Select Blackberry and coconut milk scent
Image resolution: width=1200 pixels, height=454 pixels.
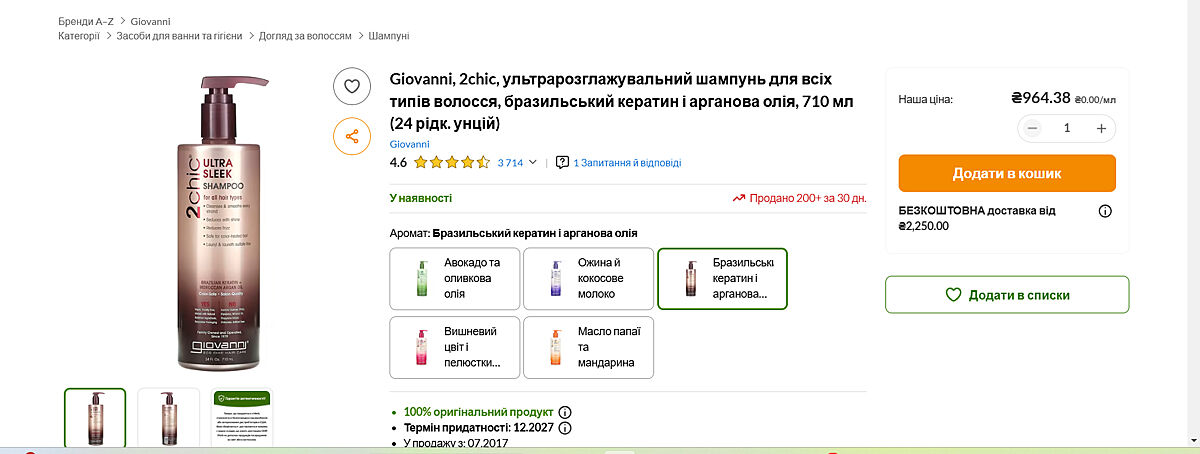point(588,278)
